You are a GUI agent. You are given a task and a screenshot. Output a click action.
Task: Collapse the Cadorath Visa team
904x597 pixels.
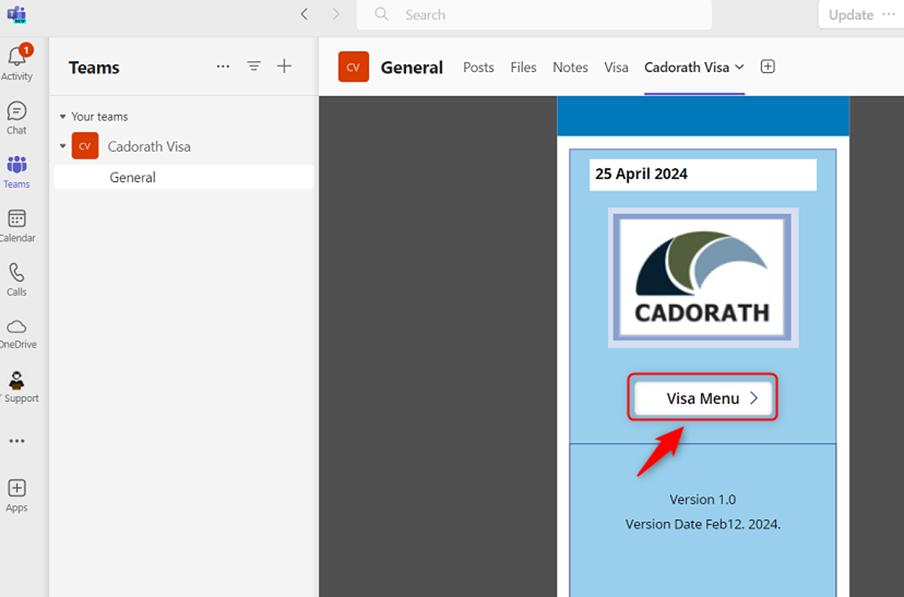[x=62, y=146]
